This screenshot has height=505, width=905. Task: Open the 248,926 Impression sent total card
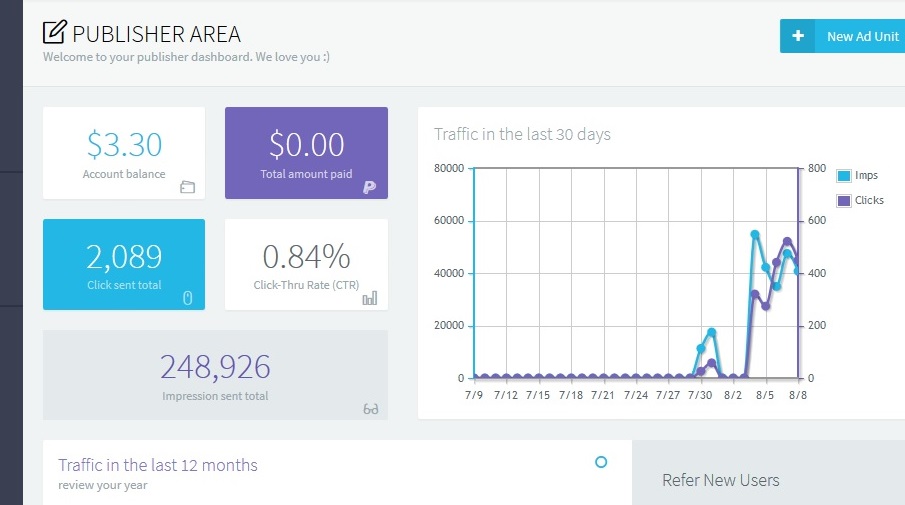pyautogui.click(x=215, y=374)
